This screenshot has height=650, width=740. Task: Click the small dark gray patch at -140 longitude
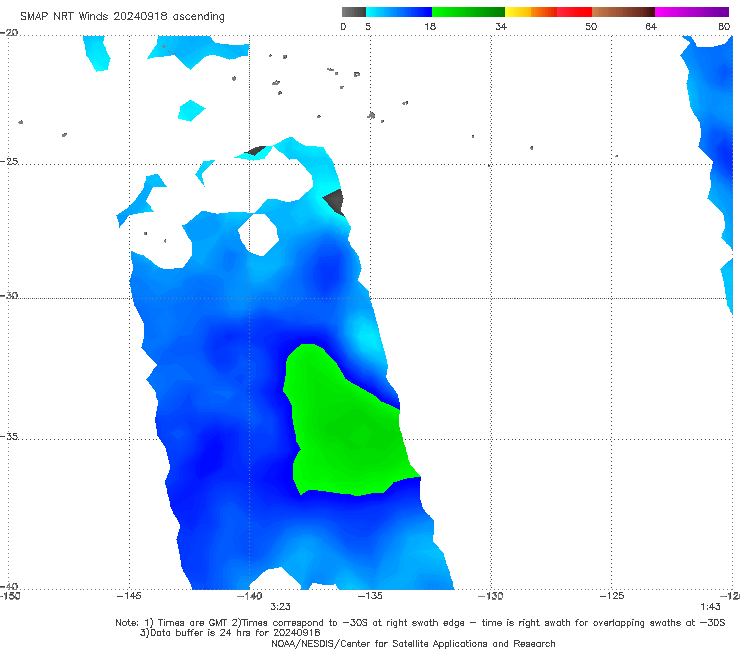[x=256, y=151]
